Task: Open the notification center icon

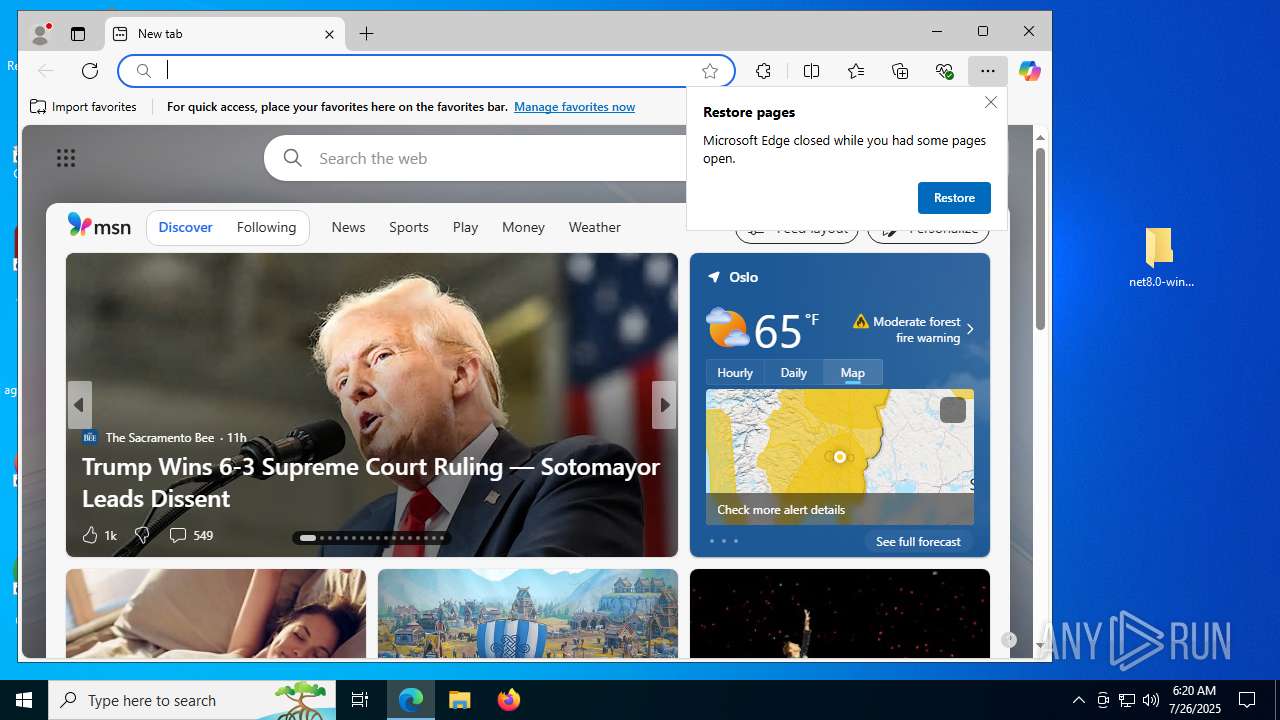Action: click(1247, 700)
